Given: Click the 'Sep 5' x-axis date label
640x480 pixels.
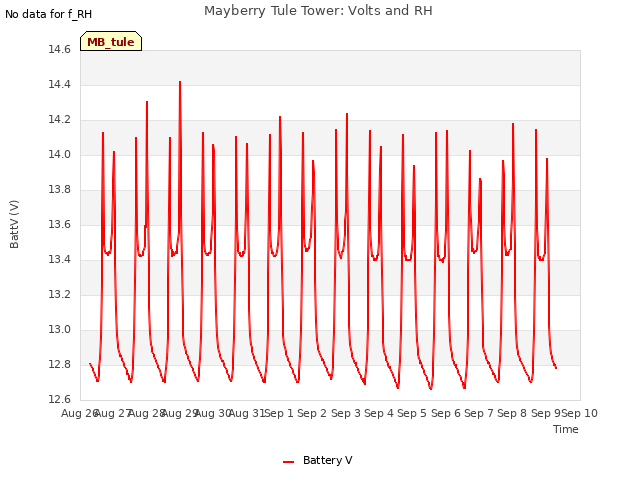Looking at the screenshot, I should 412,413.
